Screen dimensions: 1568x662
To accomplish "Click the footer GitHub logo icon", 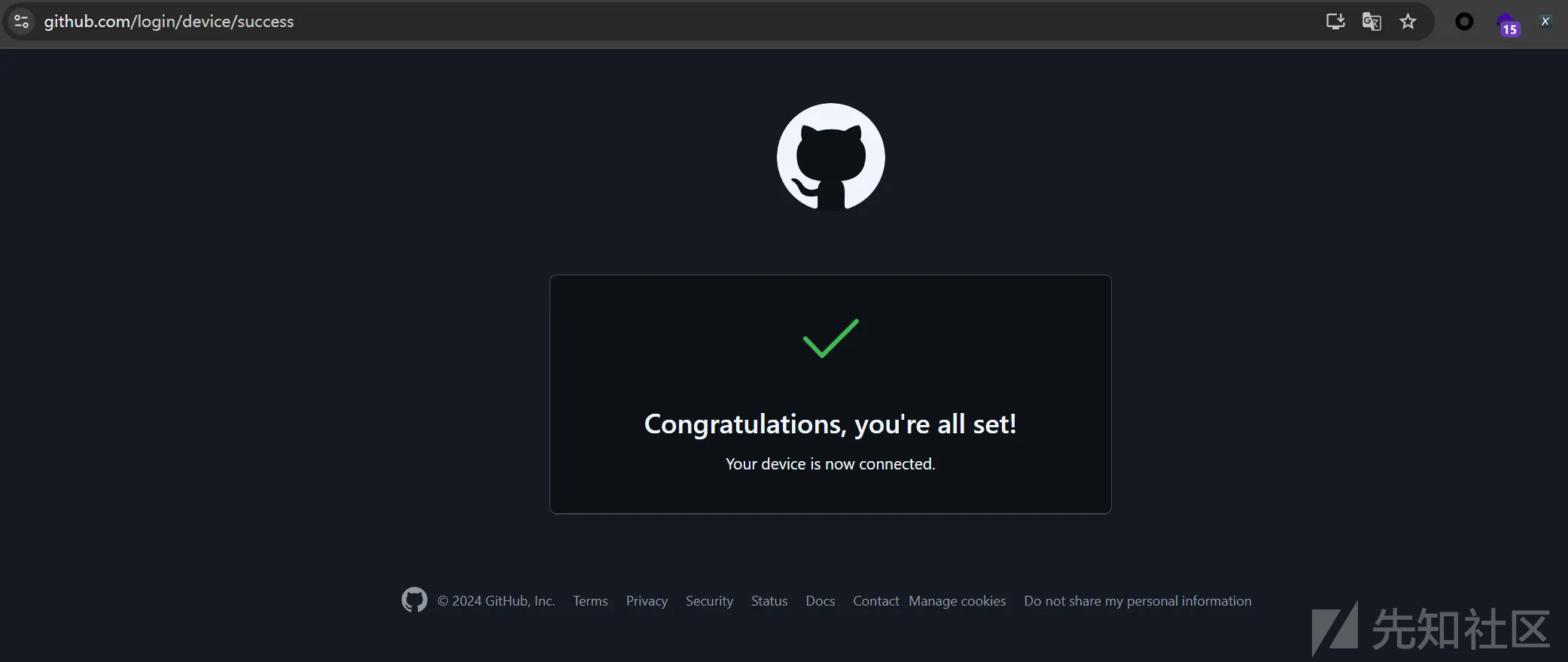I will point(414,600).
